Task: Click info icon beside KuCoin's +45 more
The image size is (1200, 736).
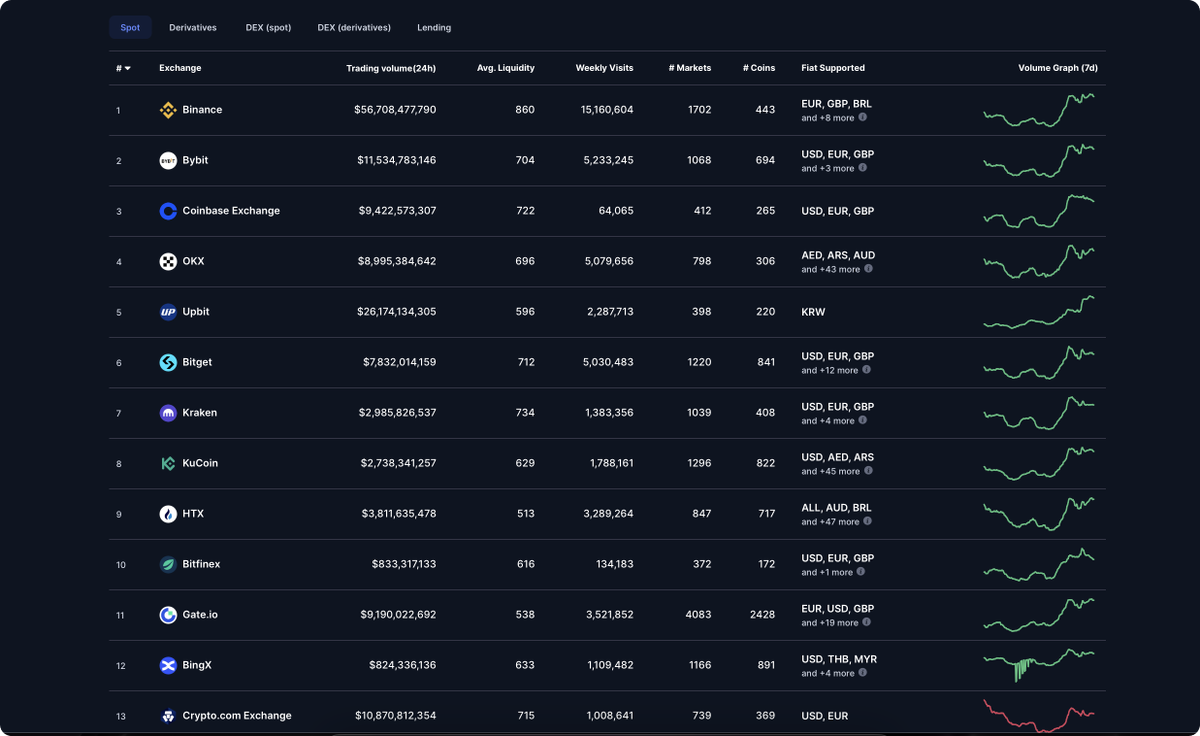Action: tap(868, 470)
